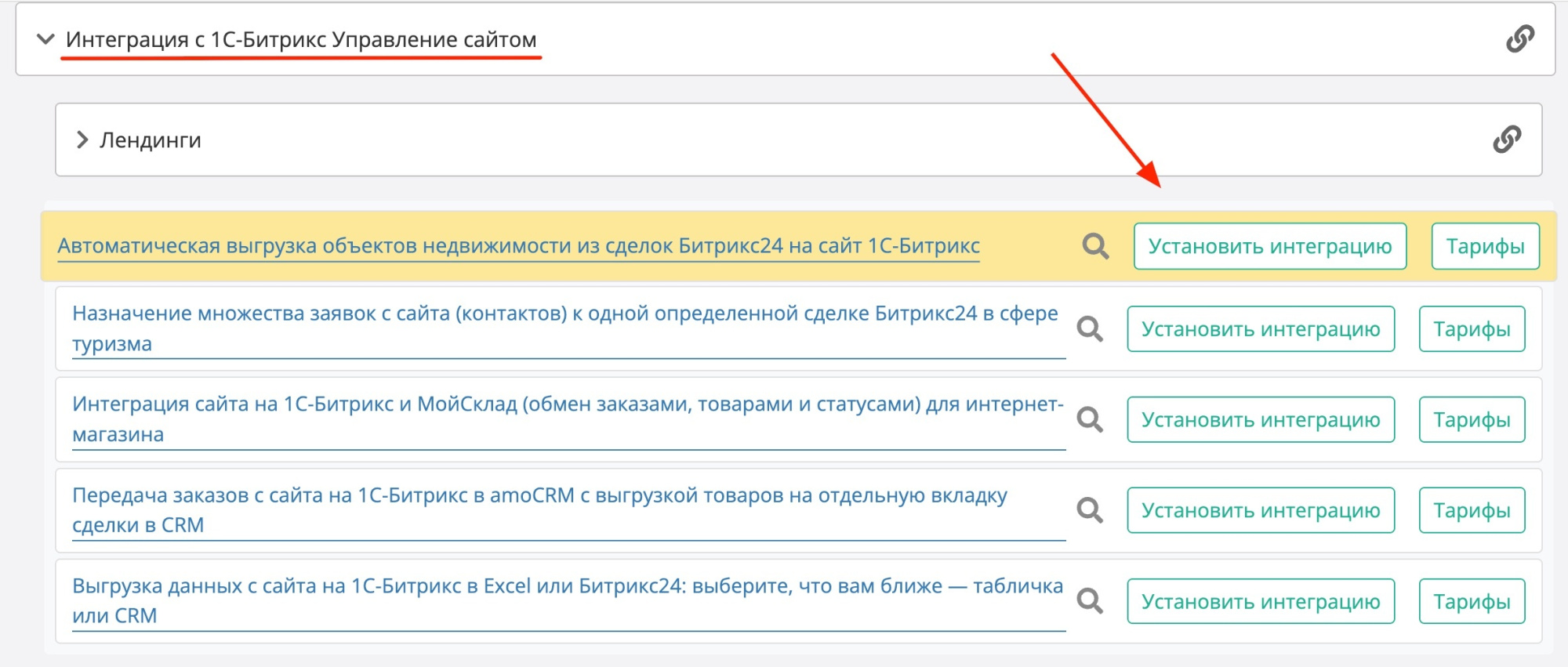Screen dimensions: 1568x667
Task: Copy link icon for 1С-Битрикс integration section
Action: [1519, 38]
